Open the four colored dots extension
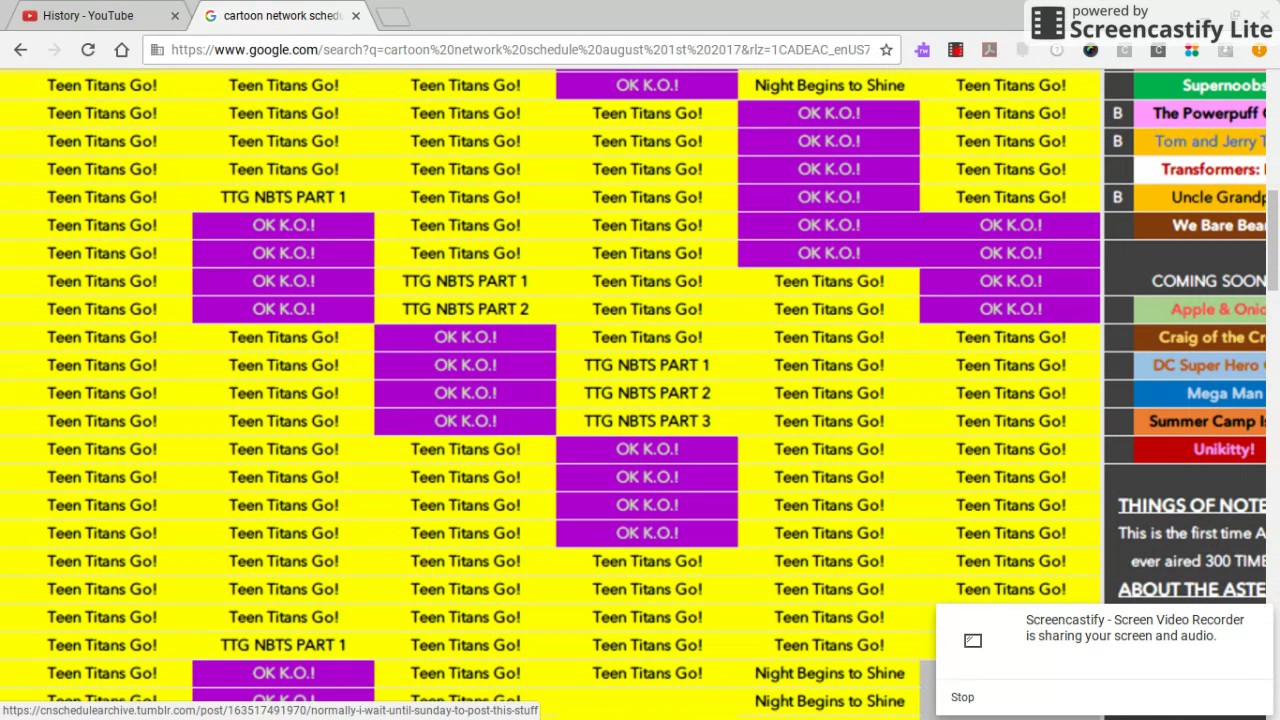 tap(1191, 50)
